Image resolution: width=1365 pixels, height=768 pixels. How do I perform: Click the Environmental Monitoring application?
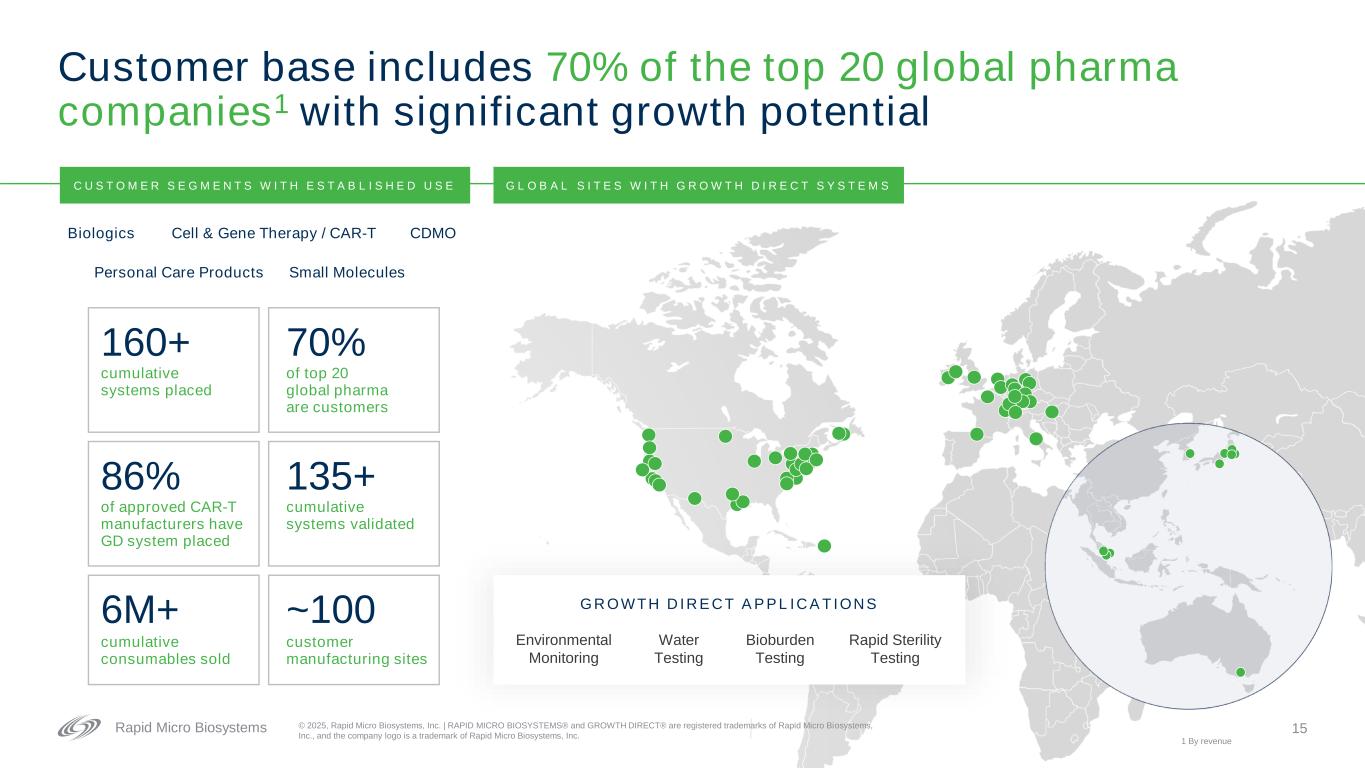pos(563,649)
